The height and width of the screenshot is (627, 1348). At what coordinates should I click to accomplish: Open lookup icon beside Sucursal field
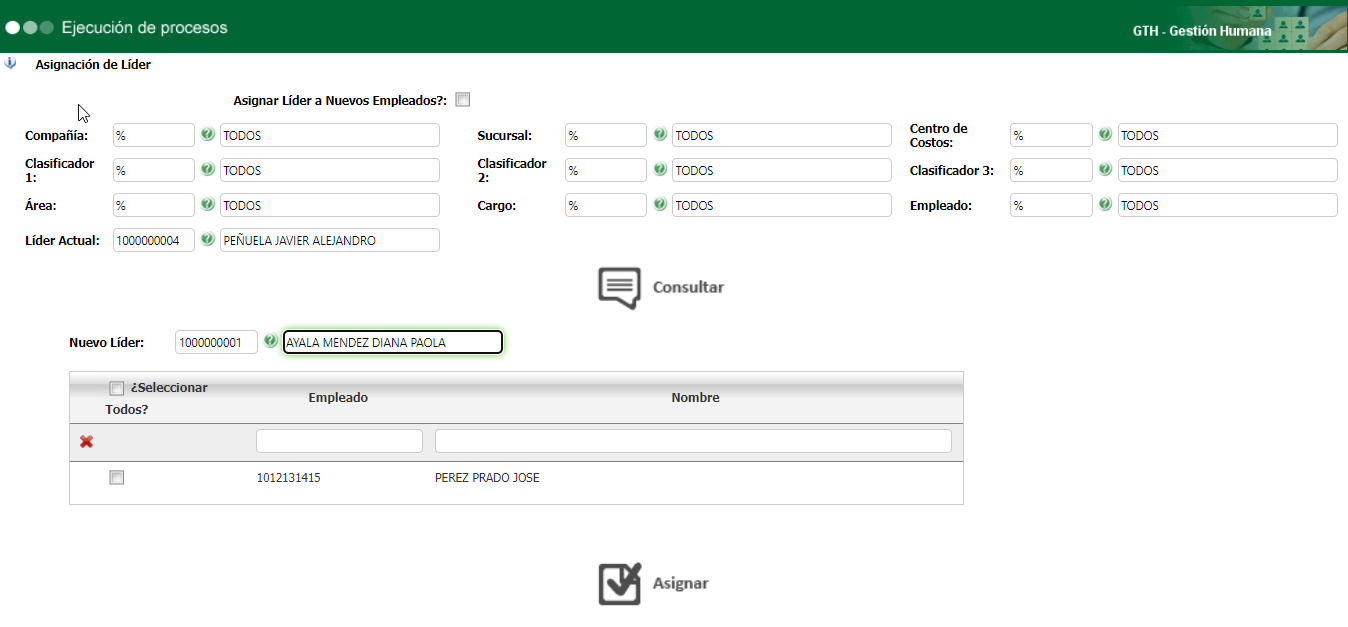[660, 135]
